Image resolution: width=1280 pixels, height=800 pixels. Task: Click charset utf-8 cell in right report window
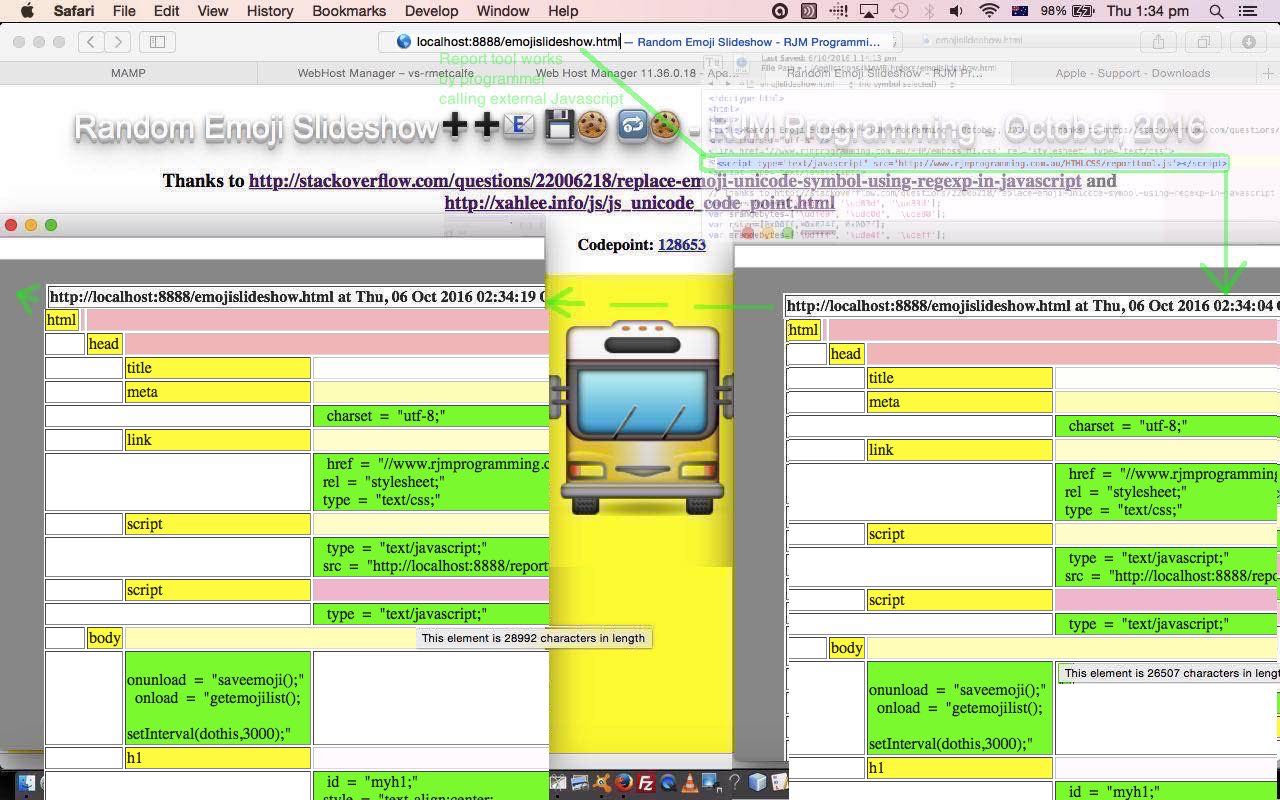1167,426
